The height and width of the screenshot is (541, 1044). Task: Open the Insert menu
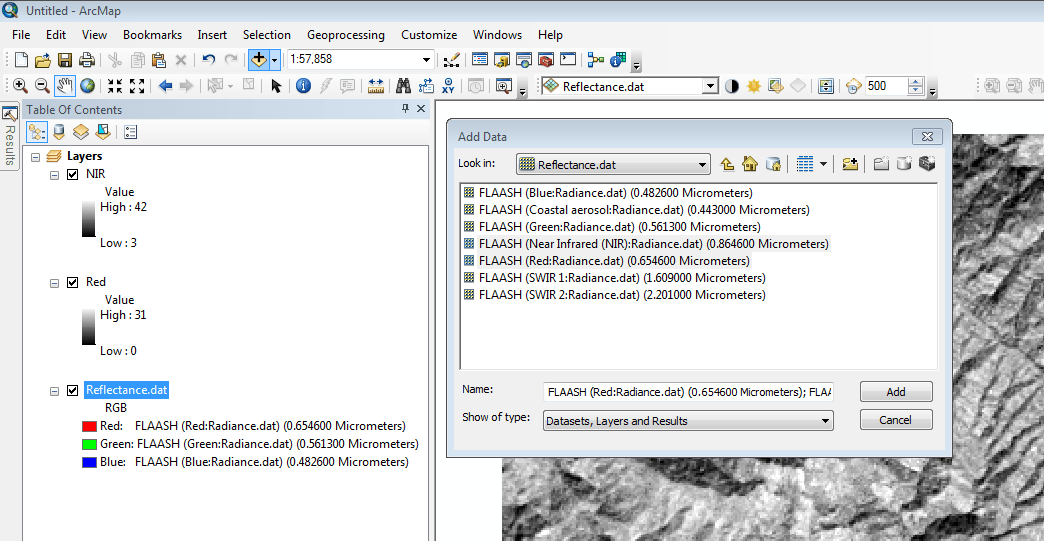[x=212, y=35]
